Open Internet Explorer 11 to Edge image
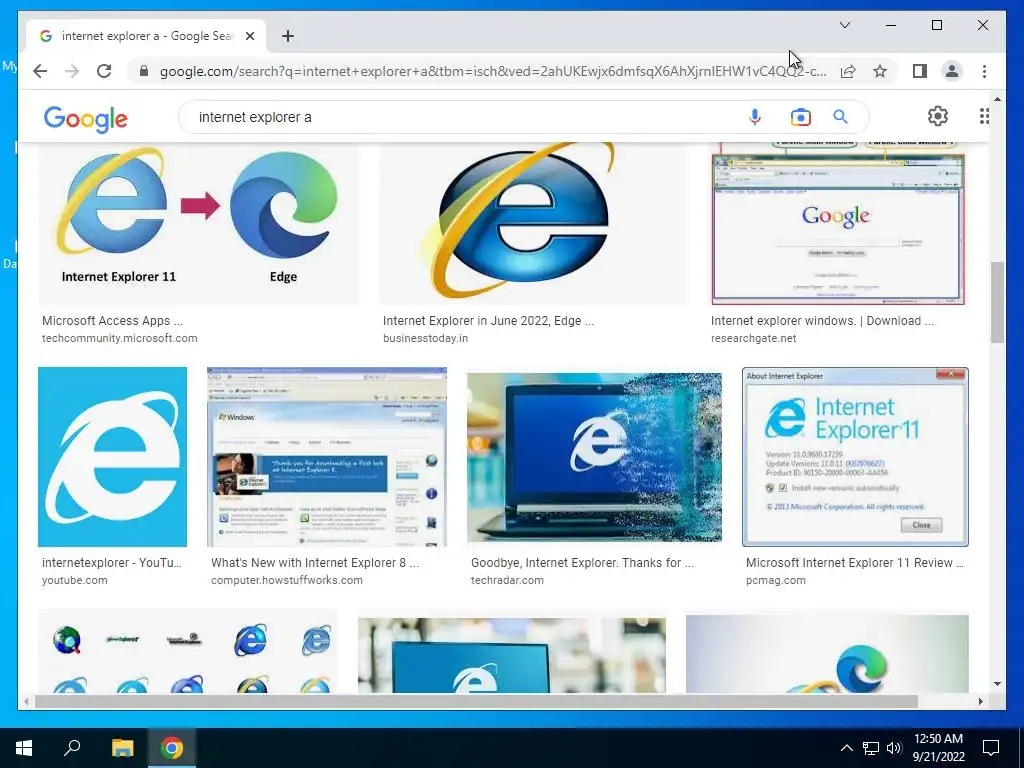This screenshot has height=768, width=1024. tap(199, 223)
